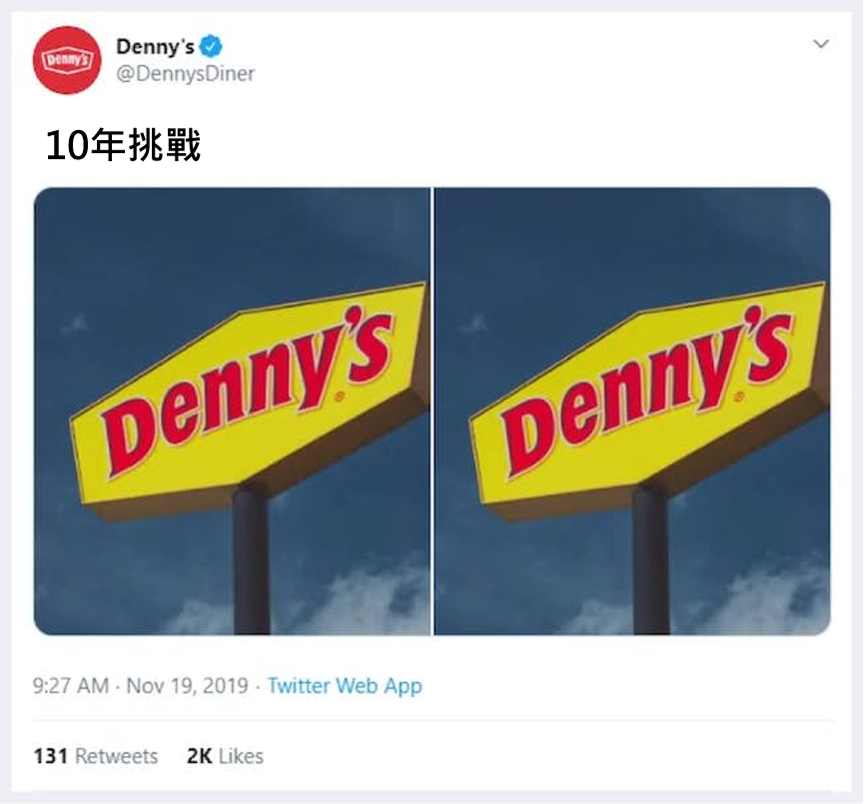View the 2K Likes list
Image resolution: width=864 pixels, height=804 pixels.
(x=225, y=756)
